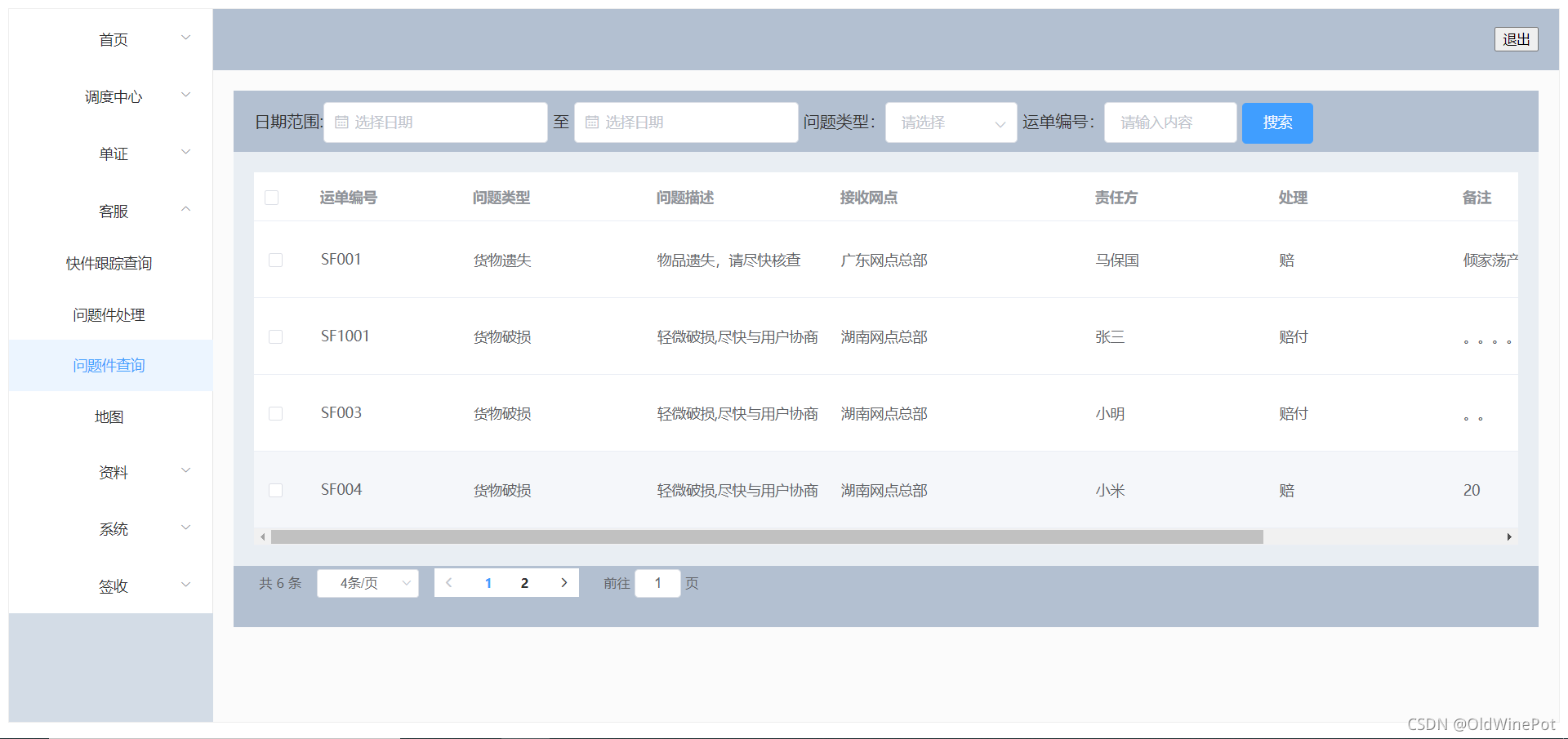This screenshot has width=1568, height=739.
Task: Click calendar icon in start date field
Action: [341, 122]
